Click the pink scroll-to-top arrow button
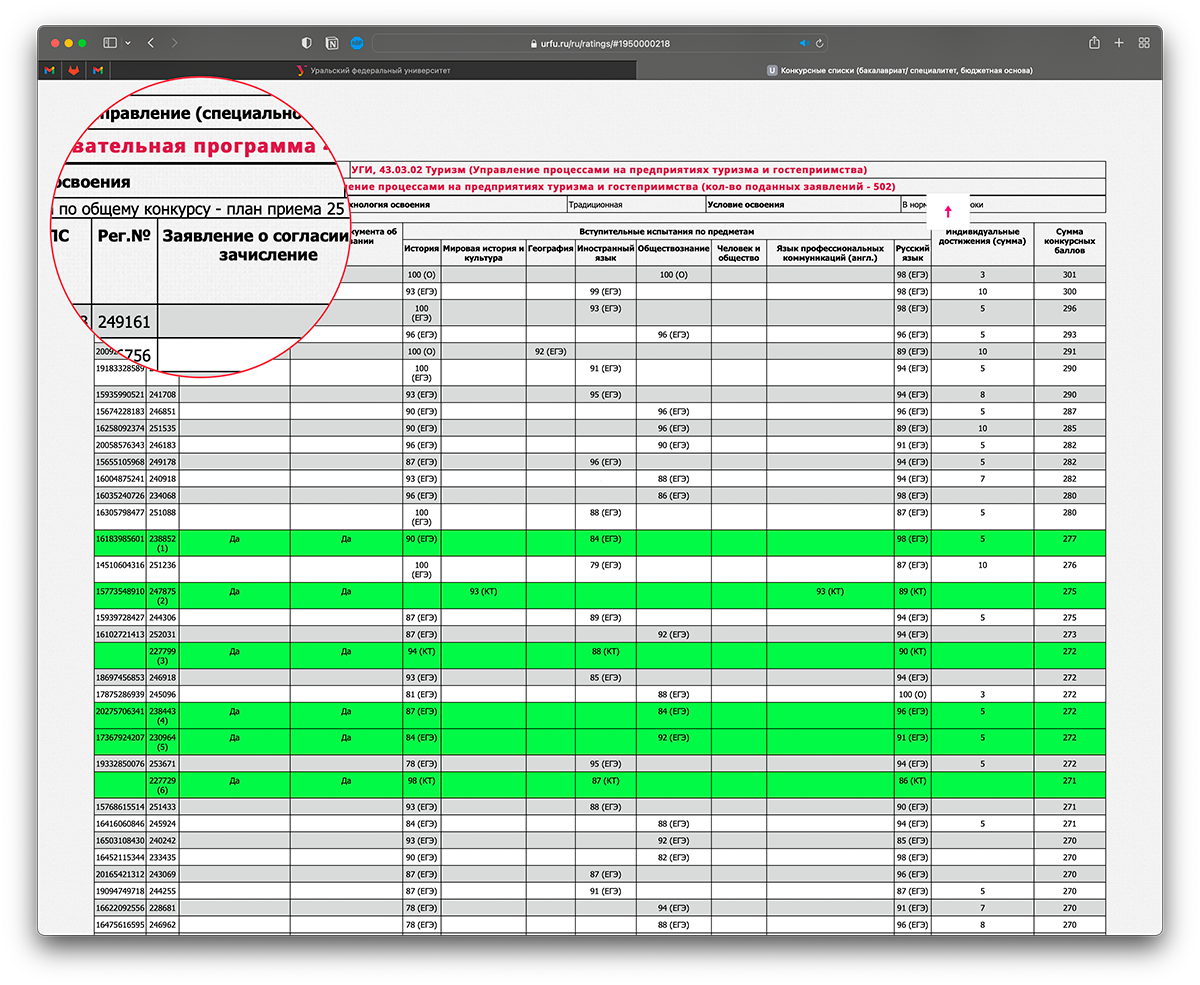The height and width of the screenshot is (985, 1200). coord(948,212)
